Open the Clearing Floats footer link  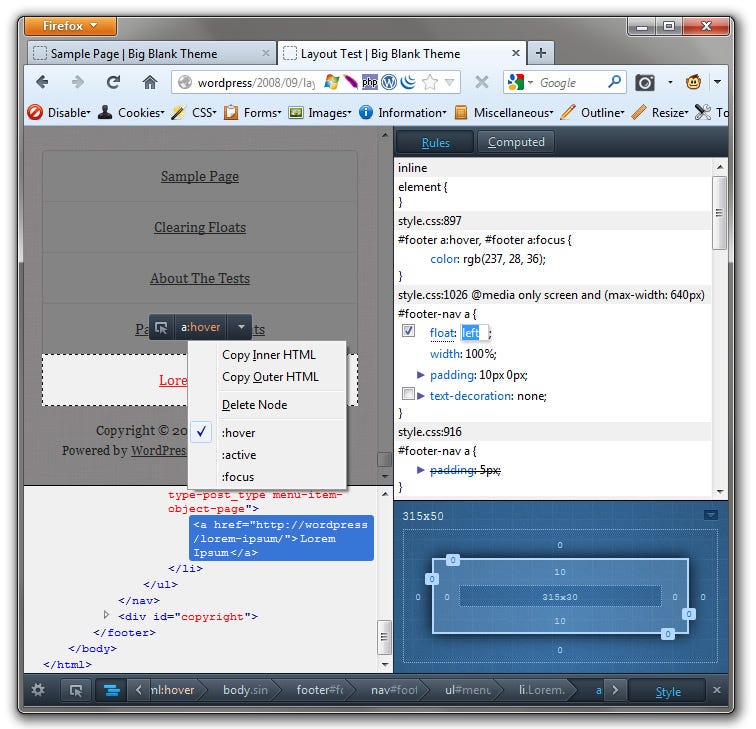(200, 227)
